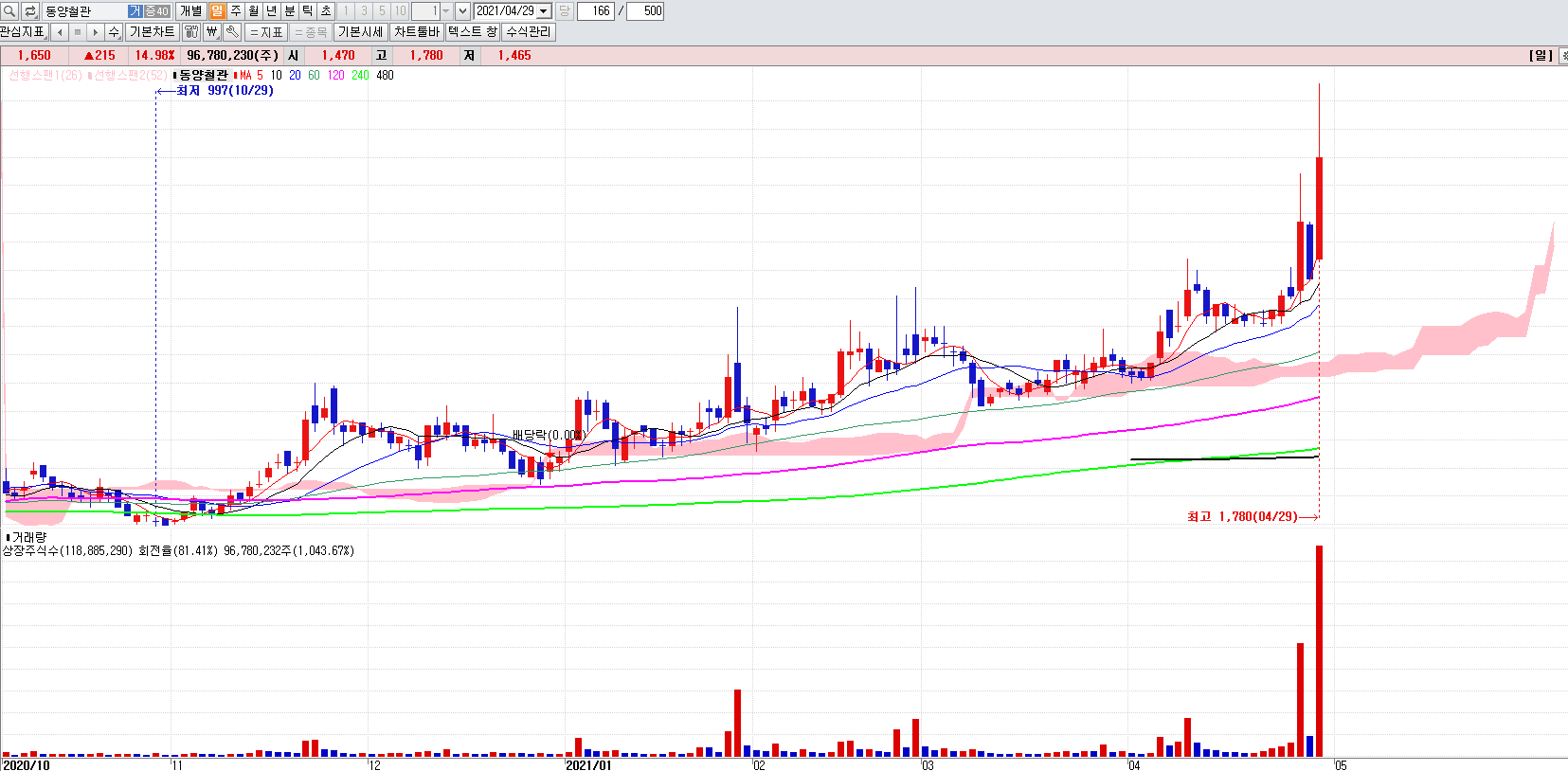Screen dimensions: 1568x771
Task: Toggle the 기본시세 panel
Action: tap(361, 32)
